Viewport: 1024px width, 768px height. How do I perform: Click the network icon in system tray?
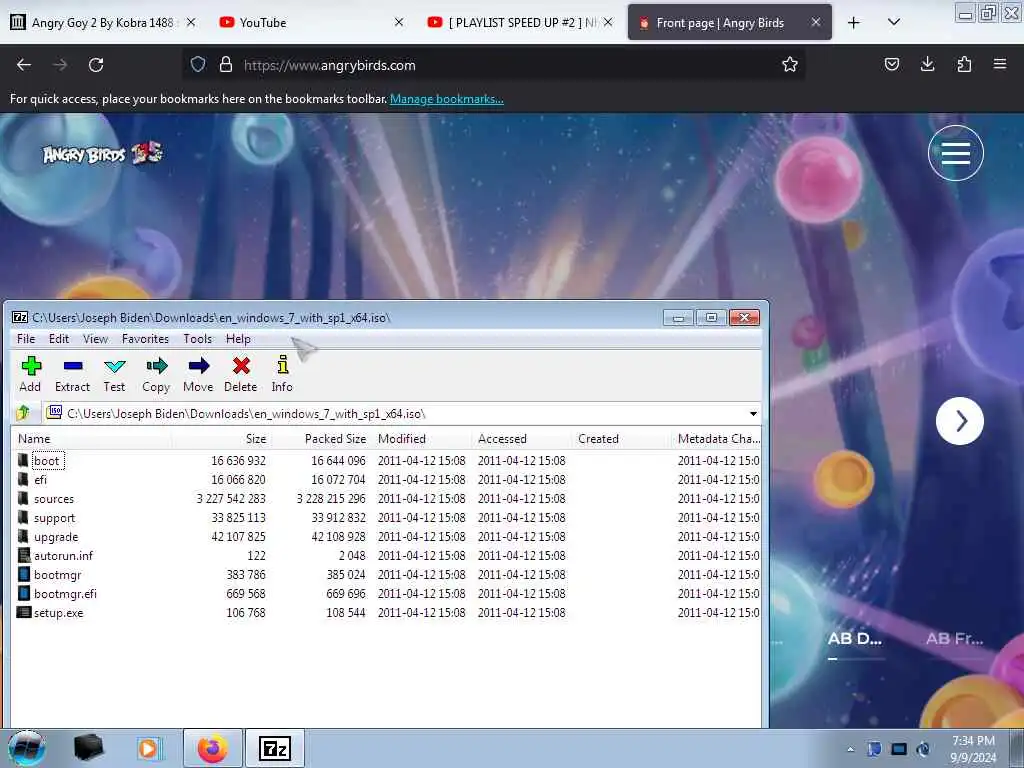tap(899, 749)
